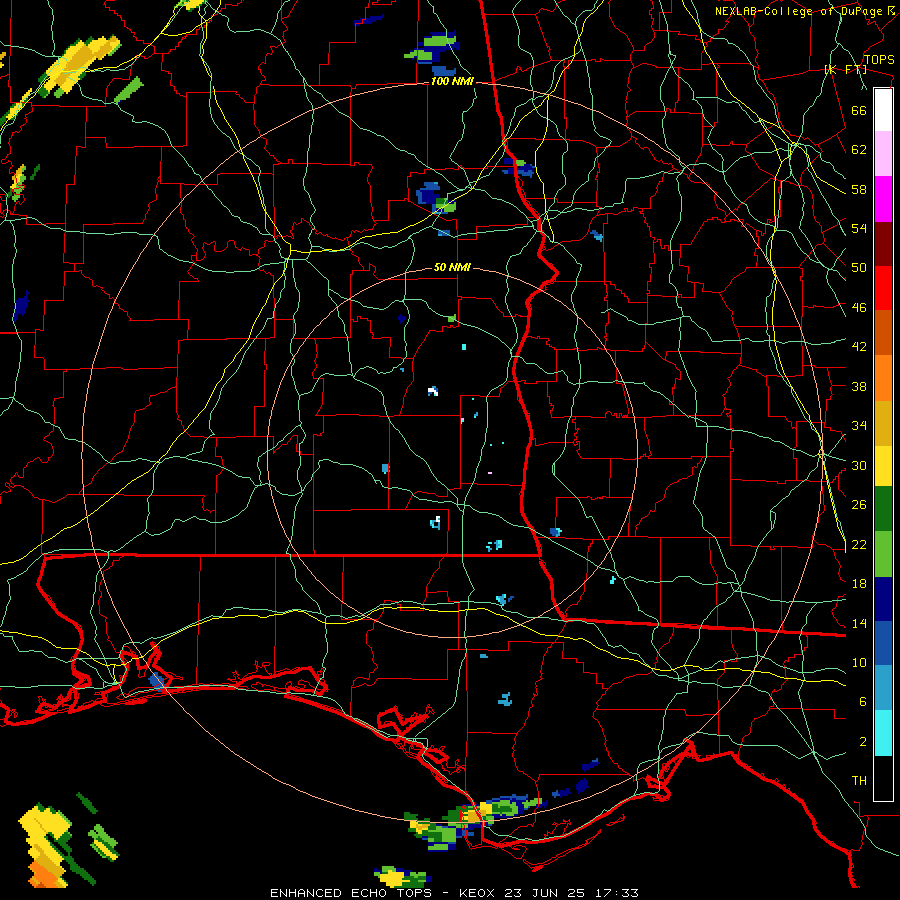
Task: Click the white swatch atop the TOPS legend
Action: click(x=883, y=110)
